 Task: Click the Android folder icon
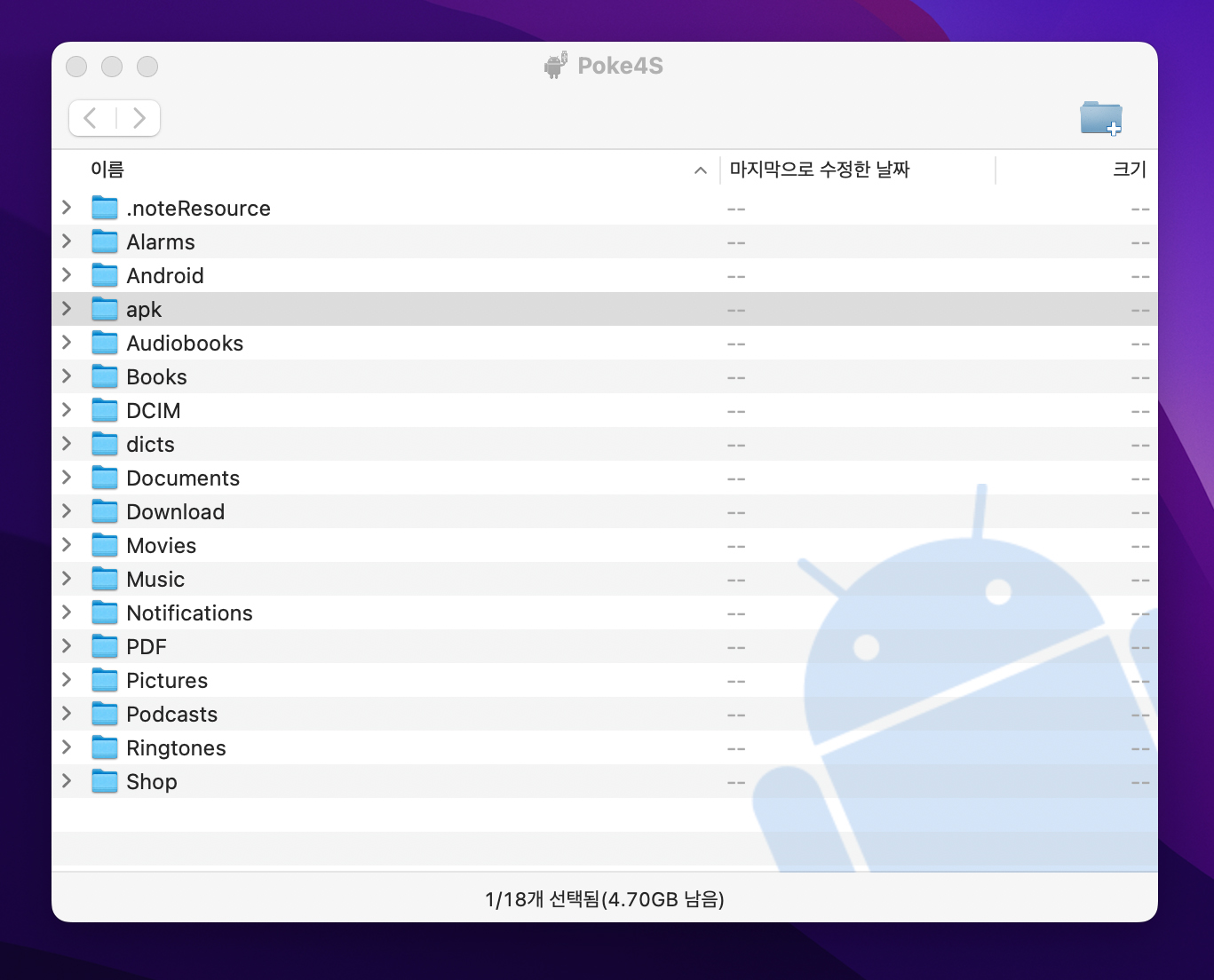105,275
